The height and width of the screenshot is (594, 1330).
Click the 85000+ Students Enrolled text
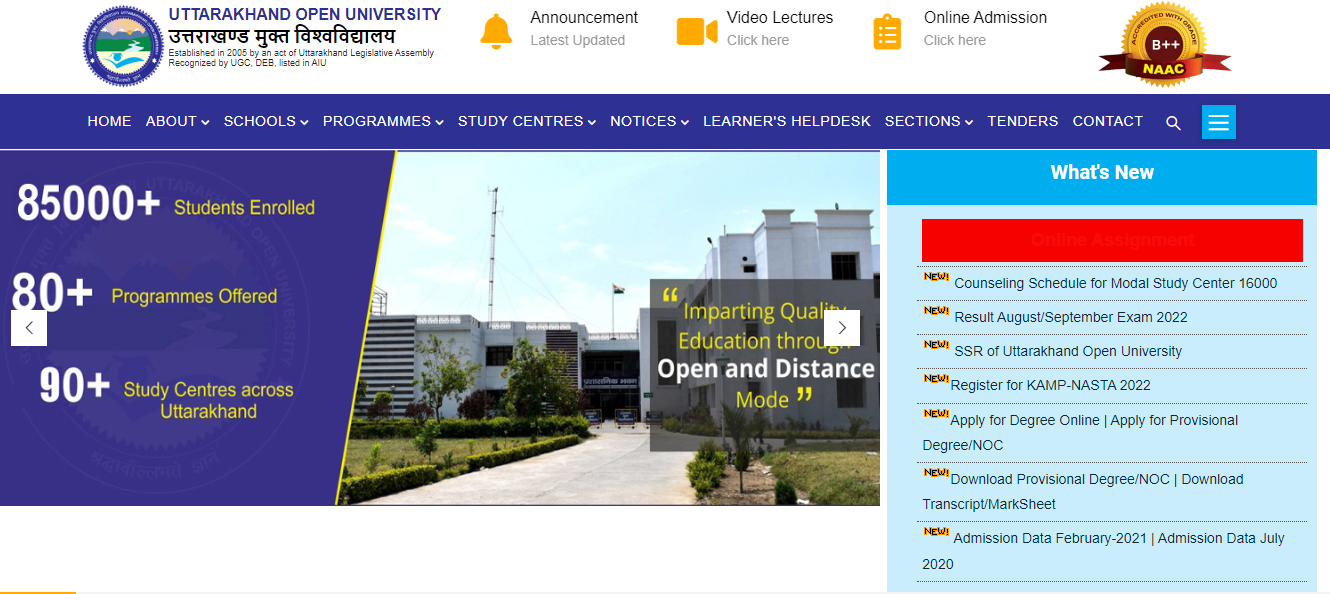pos(166,204)
